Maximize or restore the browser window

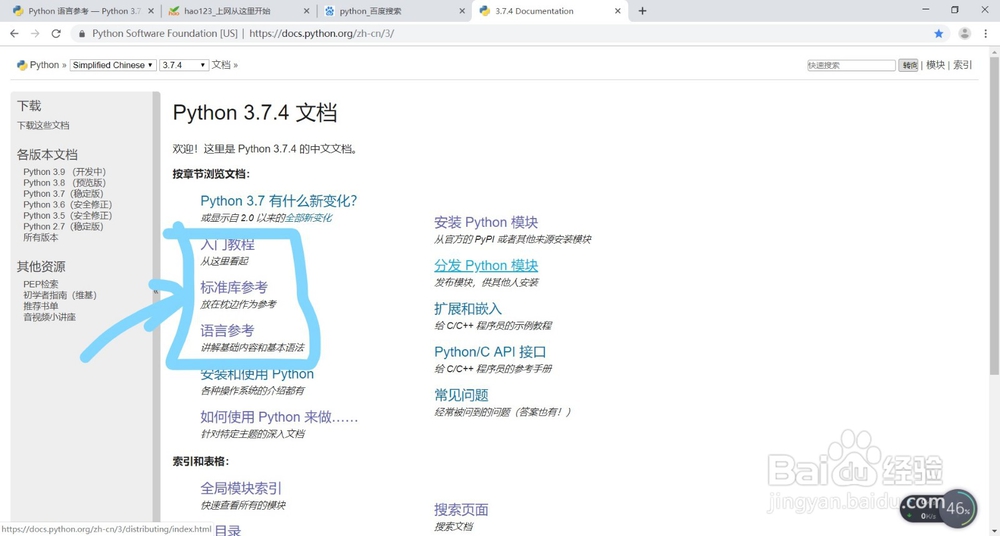click(x=955, y=10)
